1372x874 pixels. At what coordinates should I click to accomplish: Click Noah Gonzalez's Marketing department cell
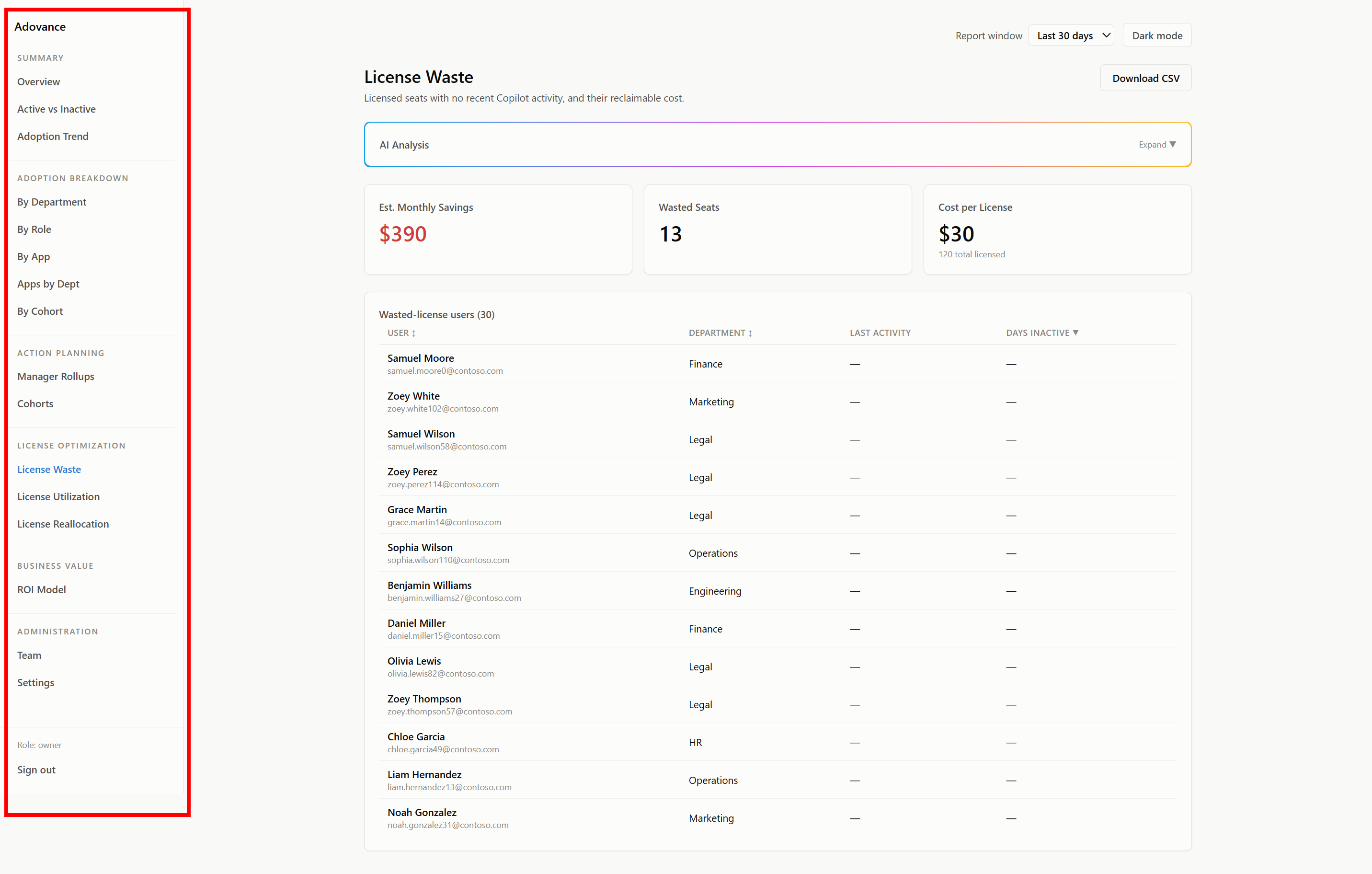711,818
